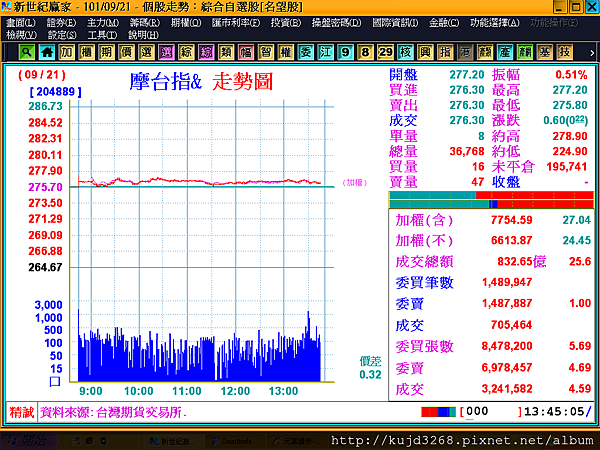Go to the home icon in toolbar
The image size is (600, 450).
(x=47, y=52)
